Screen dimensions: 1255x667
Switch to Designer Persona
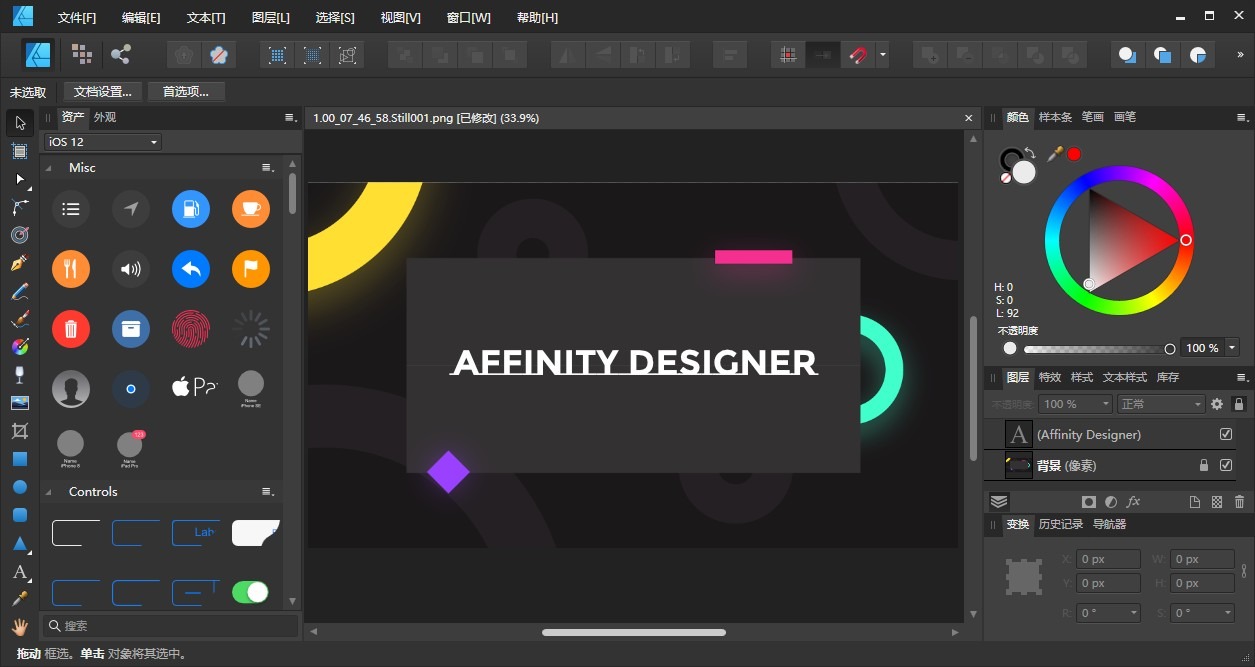pyautogui.click(x=39, y=54)
